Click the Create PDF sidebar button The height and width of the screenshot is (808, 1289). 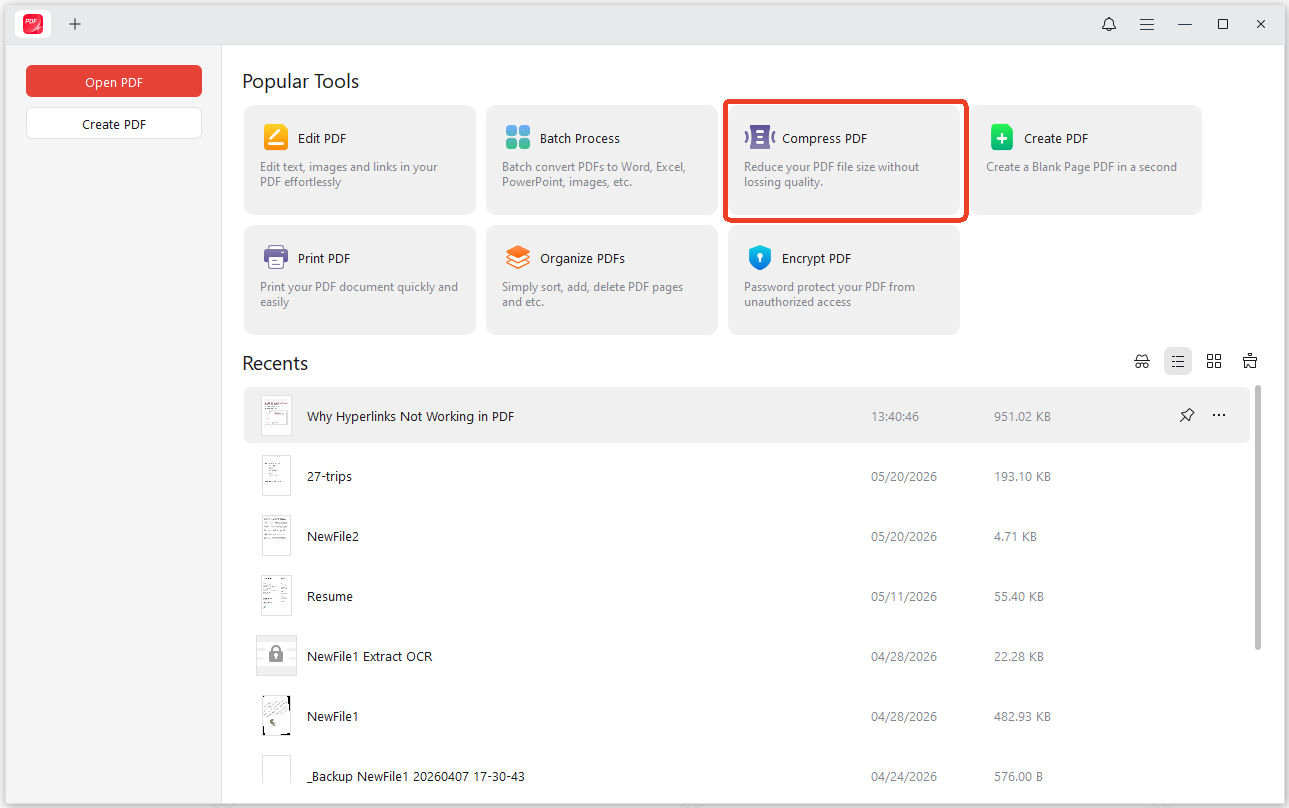click(x=114, y=124)
